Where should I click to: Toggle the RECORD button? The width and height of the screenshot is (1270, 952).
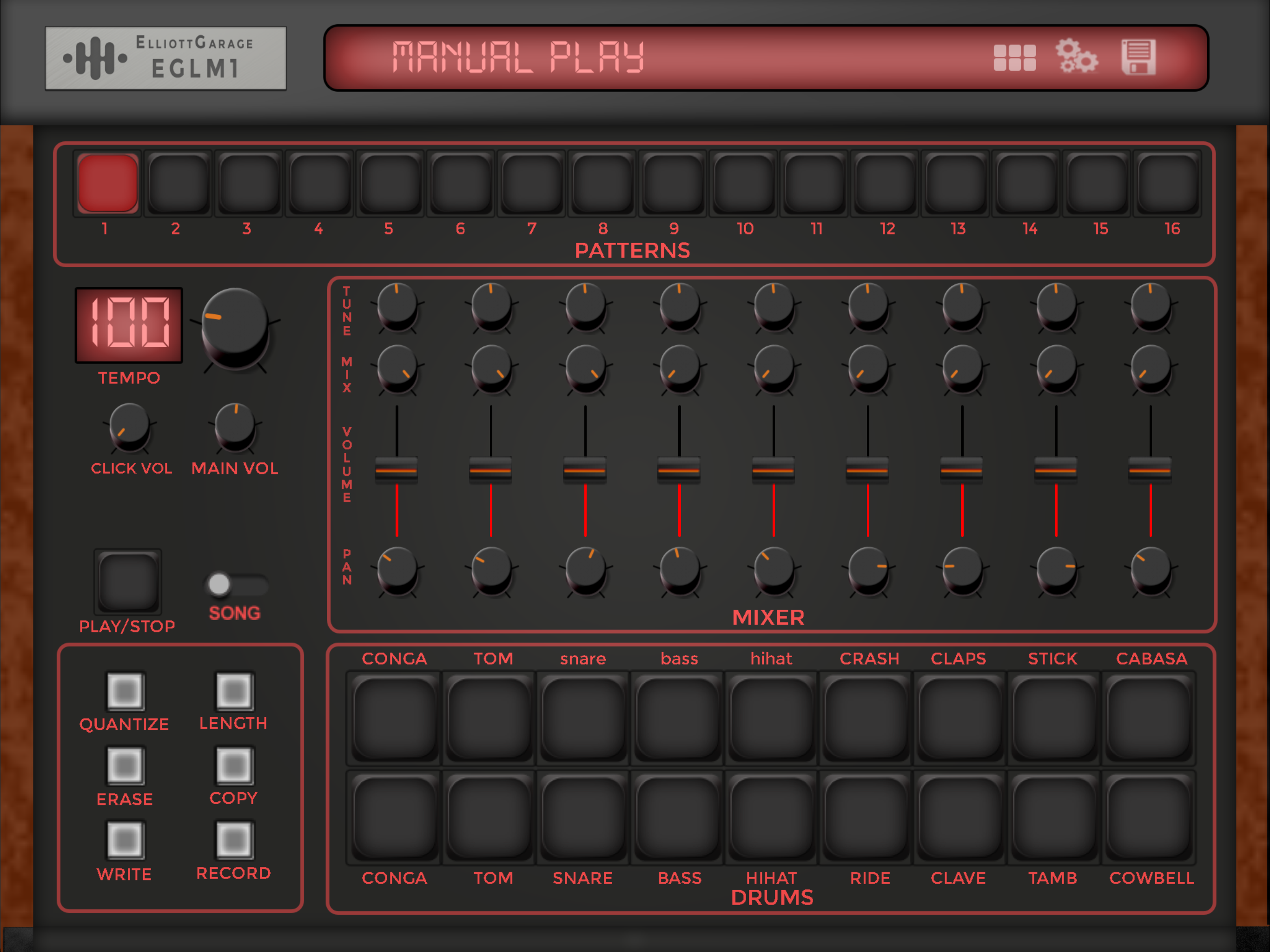pos(234,840)
